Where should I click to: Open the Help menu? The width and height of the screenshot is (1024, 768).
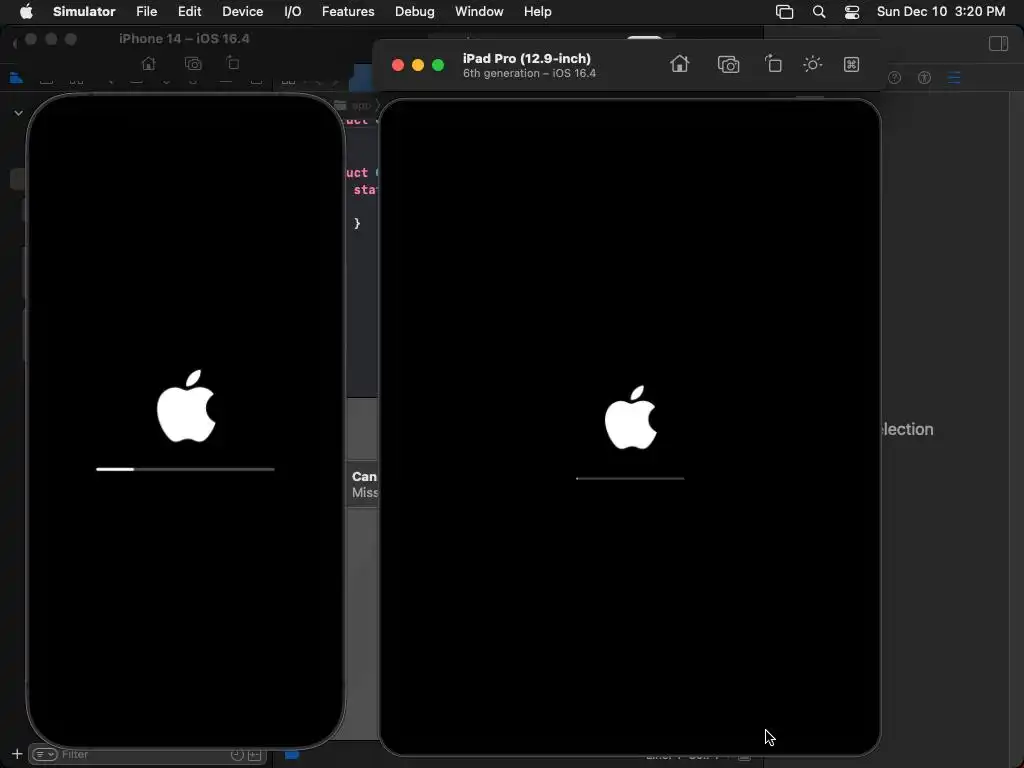coord(537,12)
